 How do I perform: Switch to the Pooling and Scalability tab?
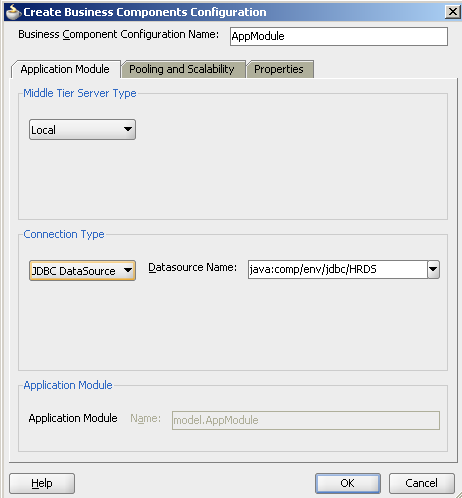click(x=182, y=69)
